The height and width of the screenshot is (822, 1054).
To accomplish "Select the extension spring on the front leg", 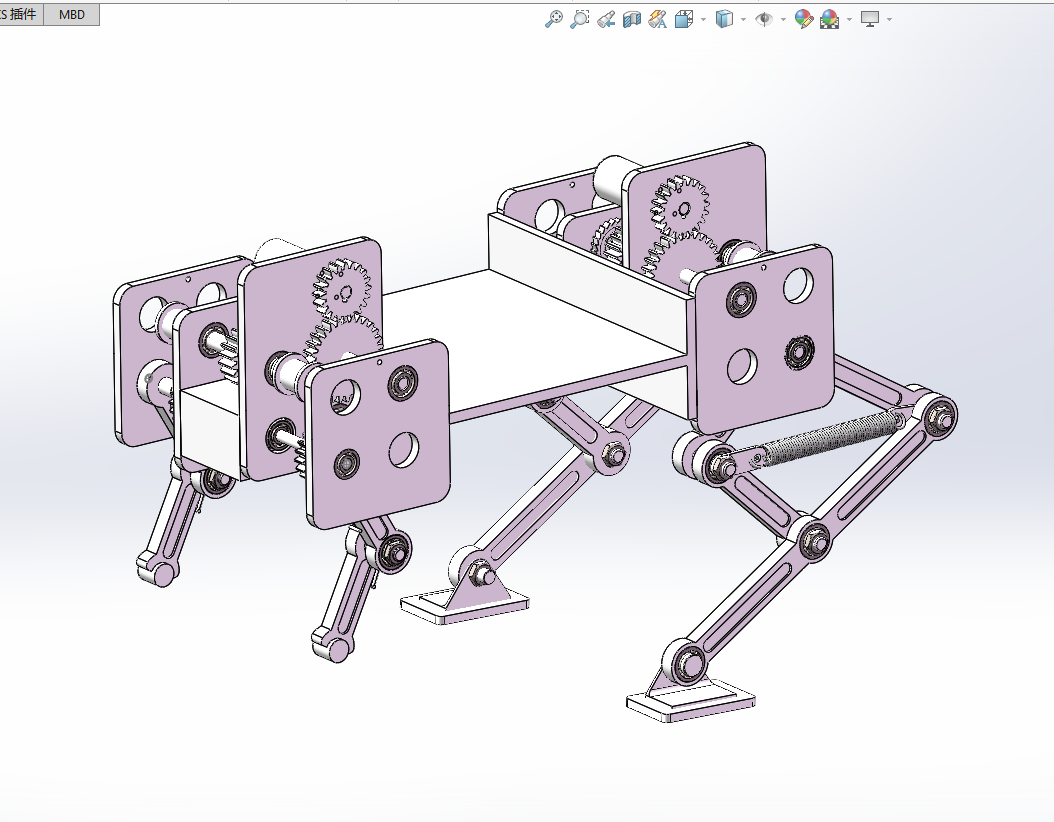I will click(831, 440).
